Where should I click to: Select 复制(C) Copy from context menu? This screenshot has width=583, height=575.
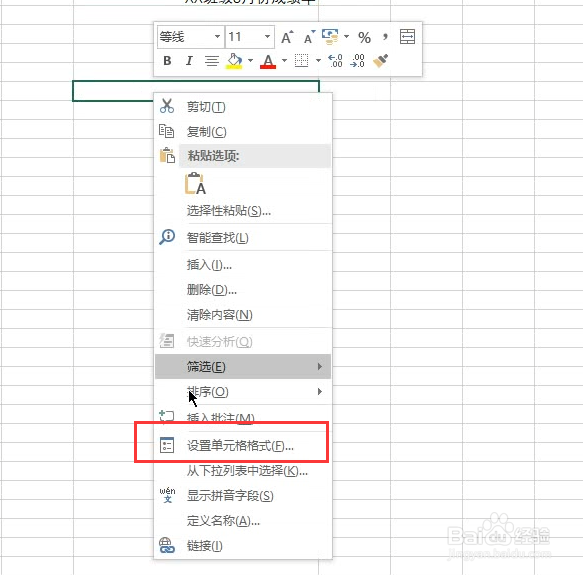(243, 131)
